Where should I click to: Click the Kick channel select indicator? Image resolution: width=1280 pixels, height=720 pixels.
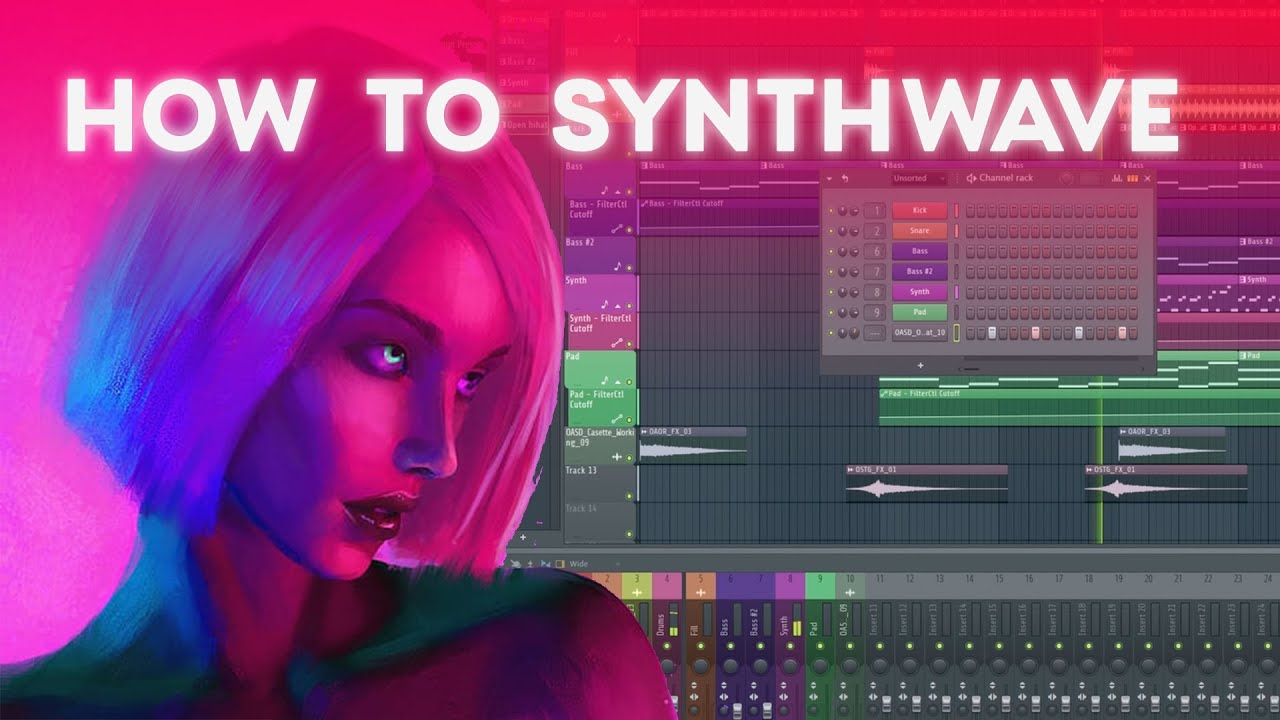point(956,210)
